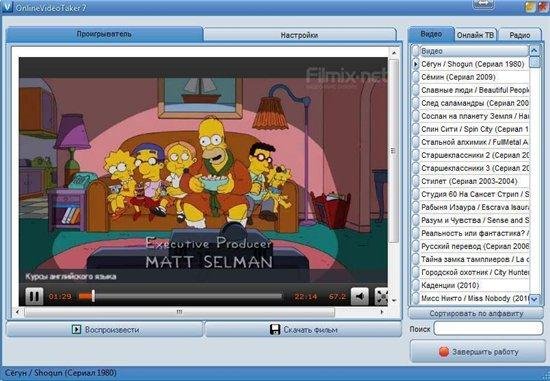550x381 pixels.
Task: Open the Онлайн ТВ tab
Action: (x=475, y=35)
